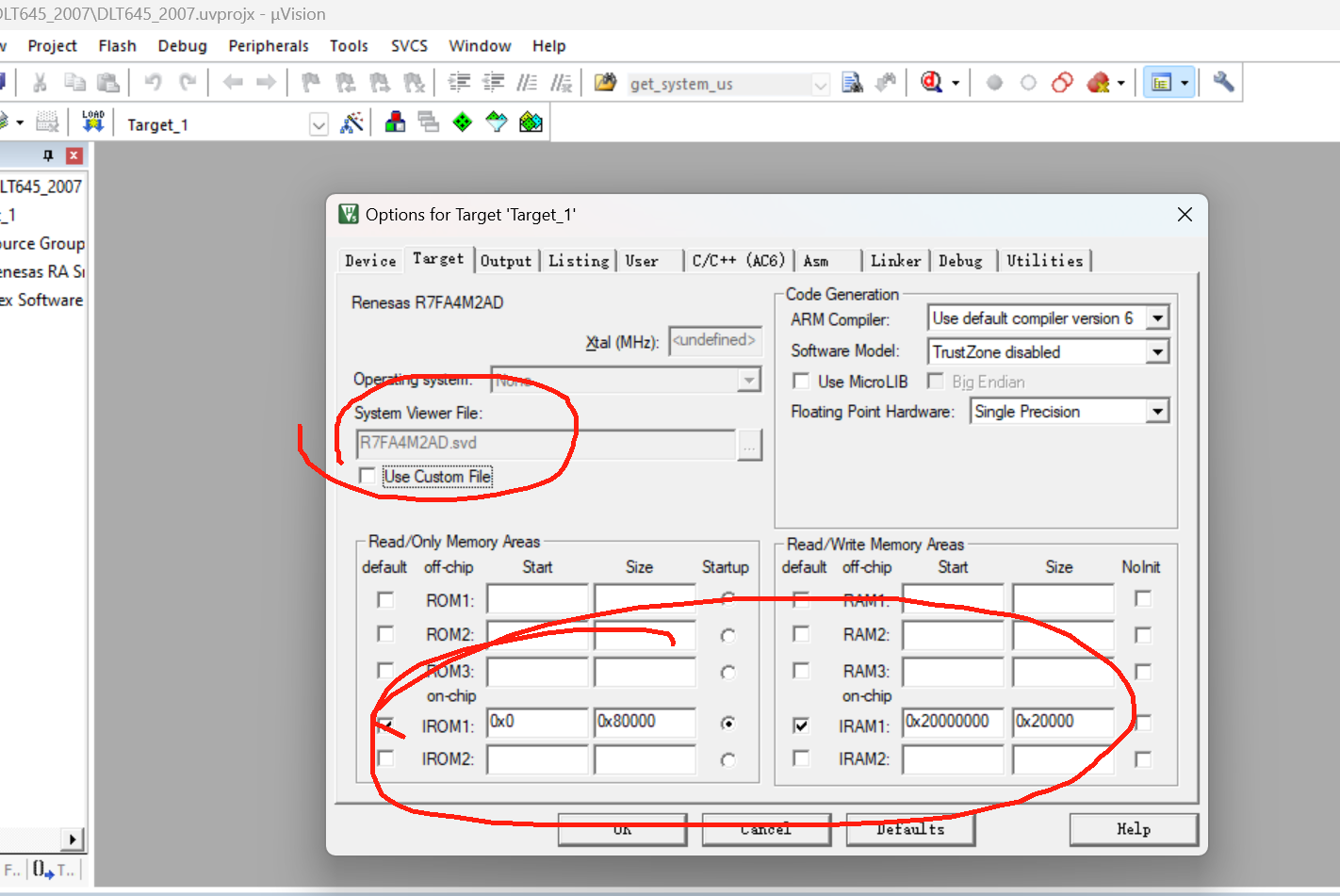Navigate backwards with the left arrow icon
1340x896 pixels.
(x=233, y=83)
